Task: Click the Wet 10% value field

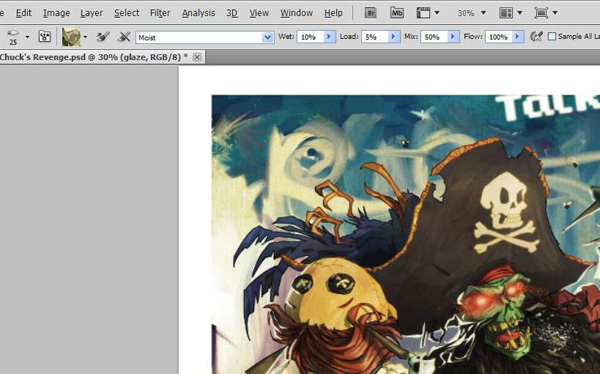Action: [310, 37]
